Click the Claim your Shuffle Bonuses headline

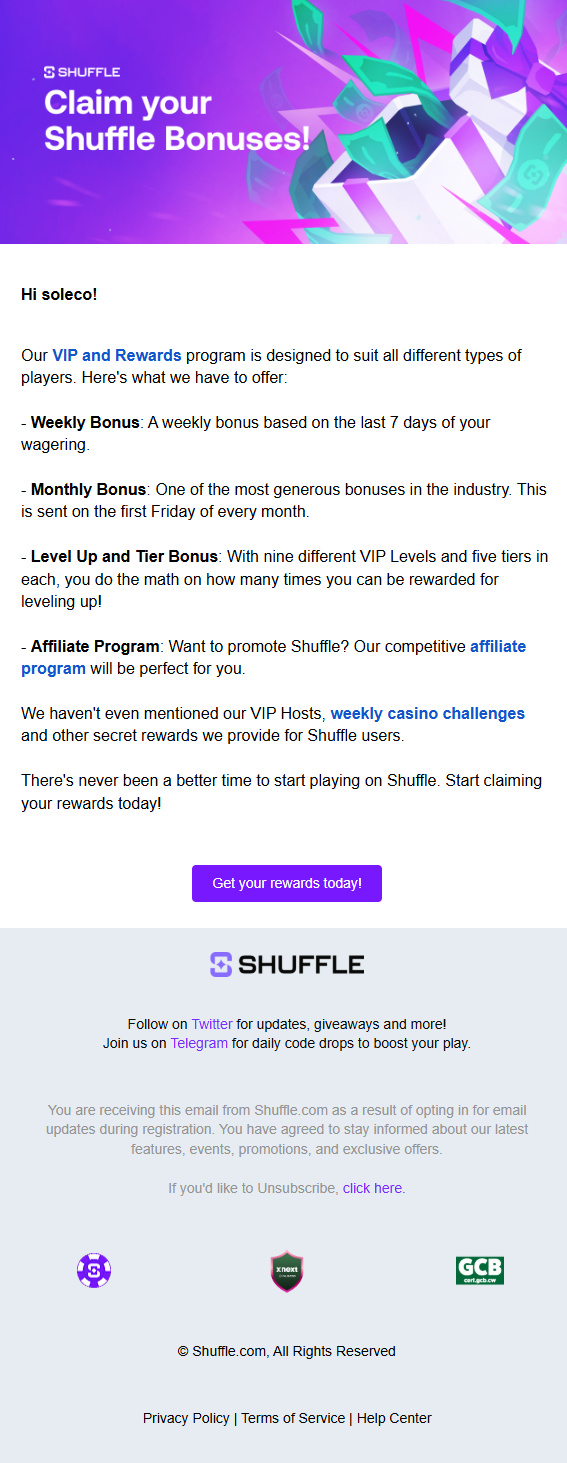pos(177,120)
